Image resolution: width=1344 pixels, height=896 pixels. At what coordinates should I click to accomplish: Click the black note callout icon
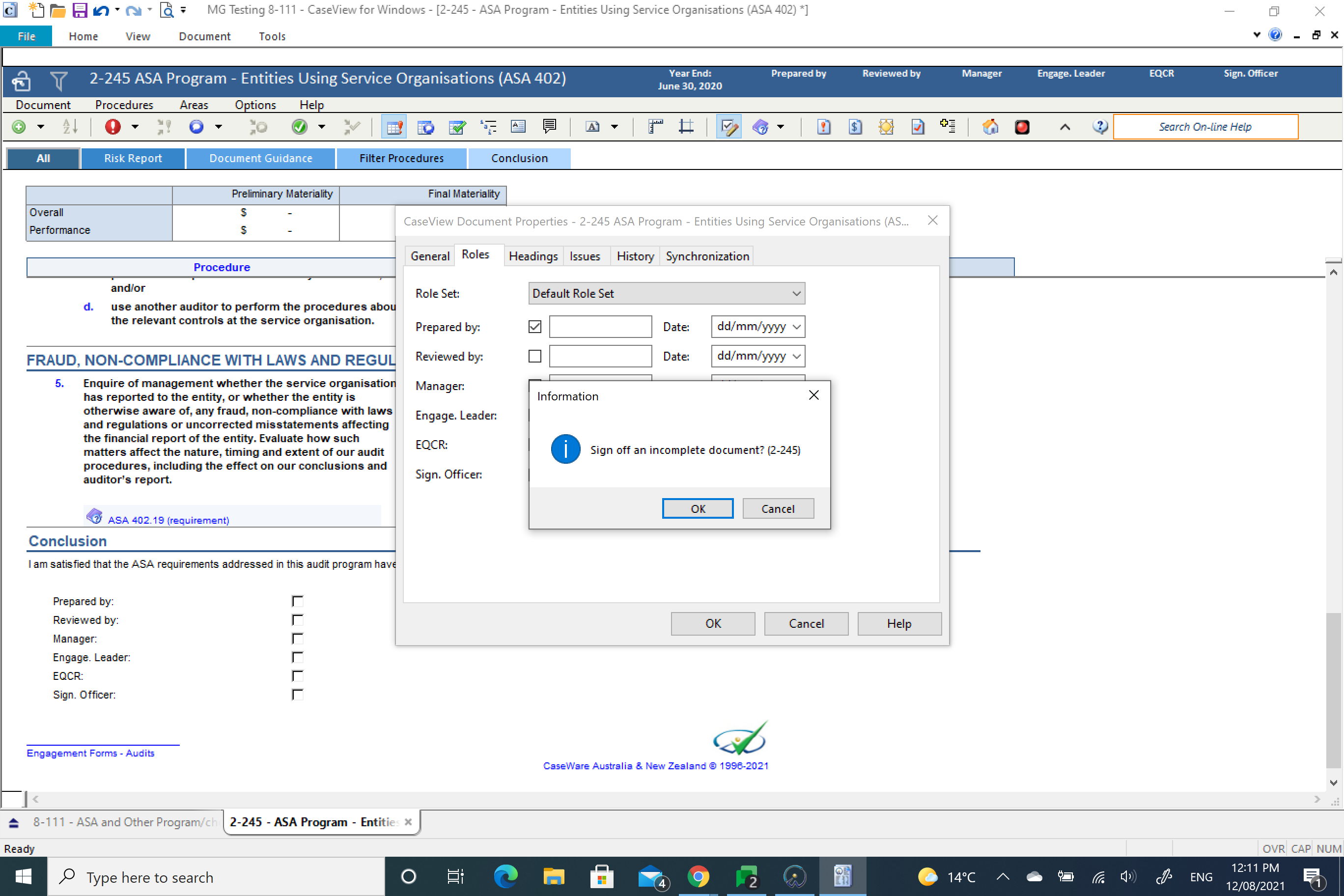[550, 126]
